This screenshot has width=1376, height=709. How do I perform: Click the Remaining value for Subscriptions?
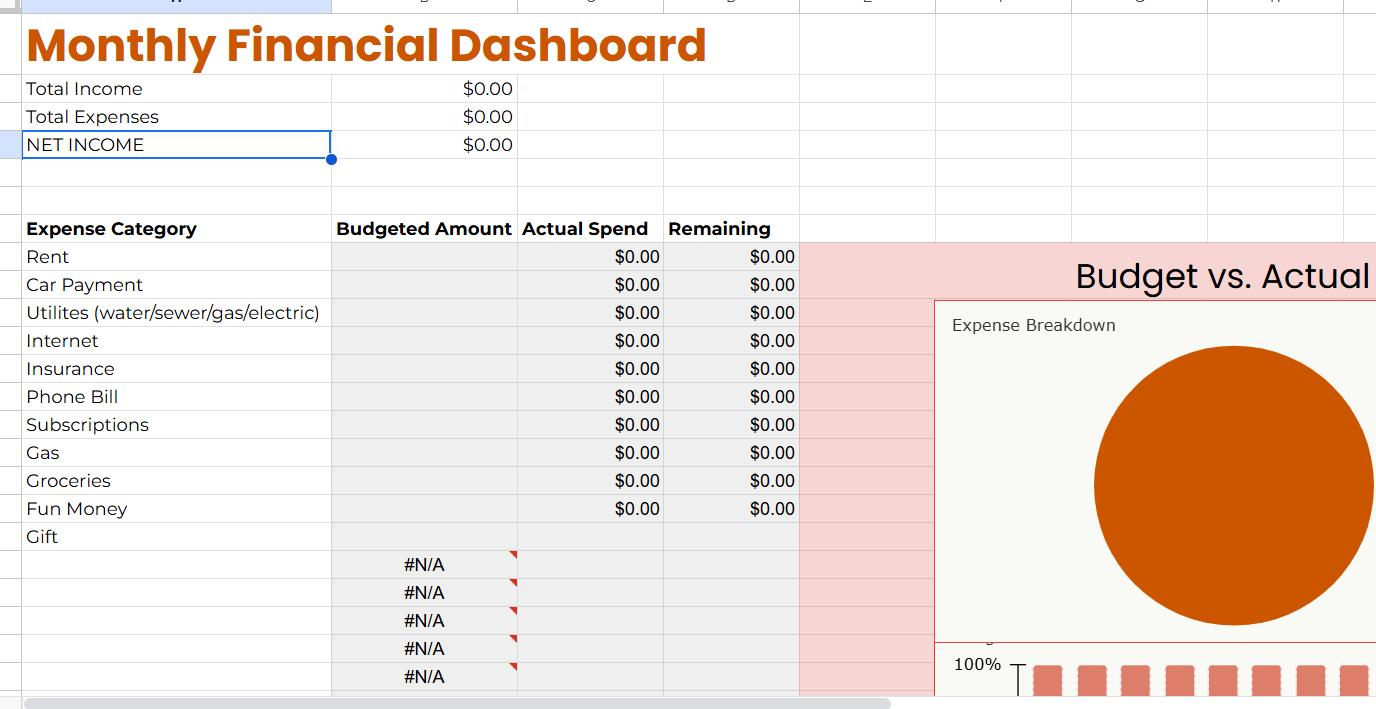(772, 425)
